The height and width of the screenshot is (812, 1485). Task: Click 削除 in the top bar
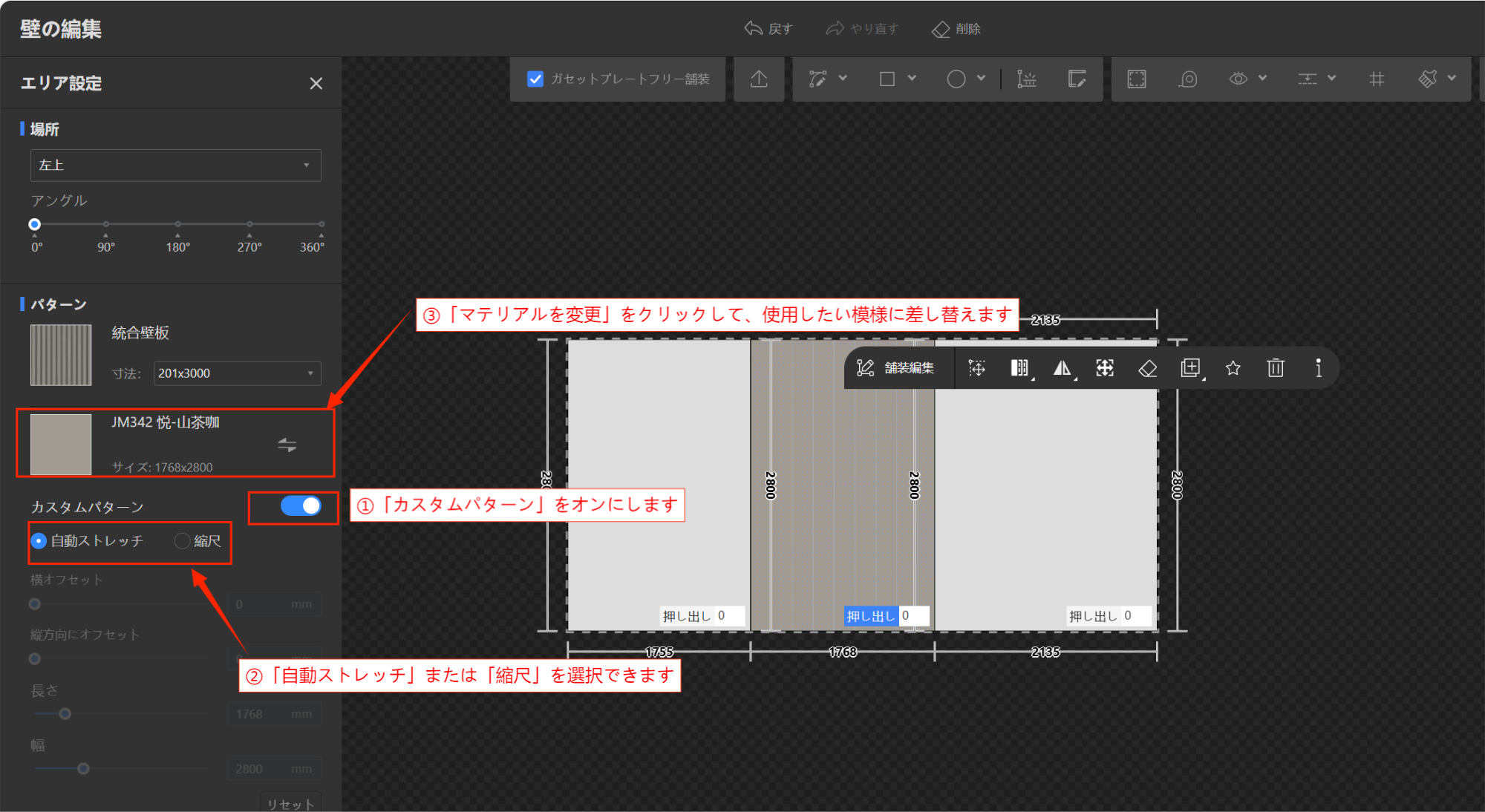956,29
